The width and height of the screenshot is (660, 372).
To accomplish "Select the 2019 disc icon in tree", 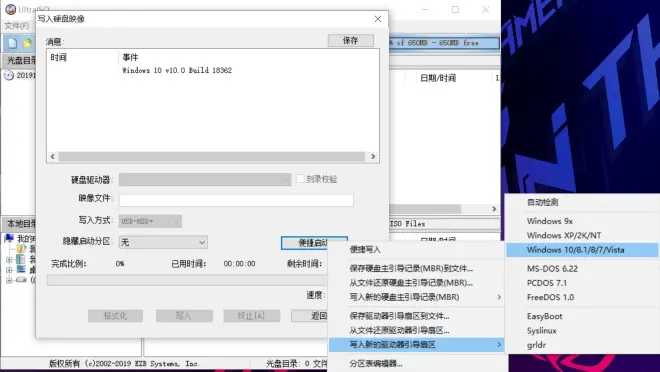I will coord(9,75).
